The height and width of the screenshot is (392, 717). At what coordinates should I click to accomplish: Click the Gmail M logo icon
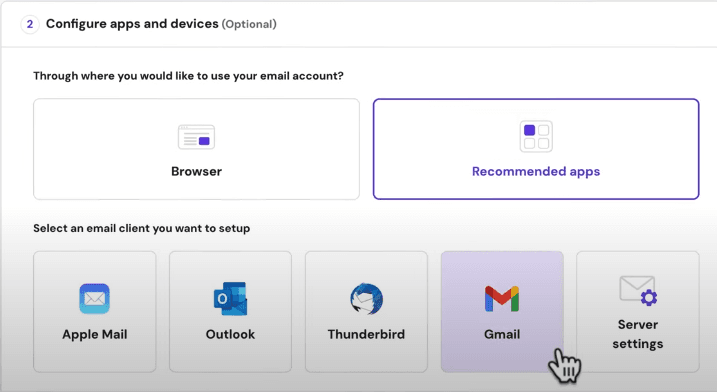click(x=502, y=299)
